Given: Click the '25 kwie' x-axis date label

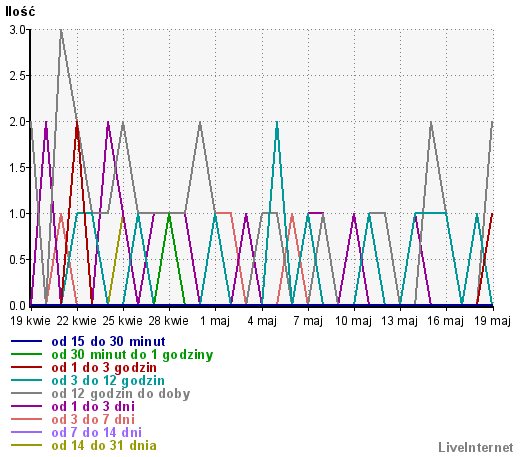Looking at the screenshot, I should point(122,321).
